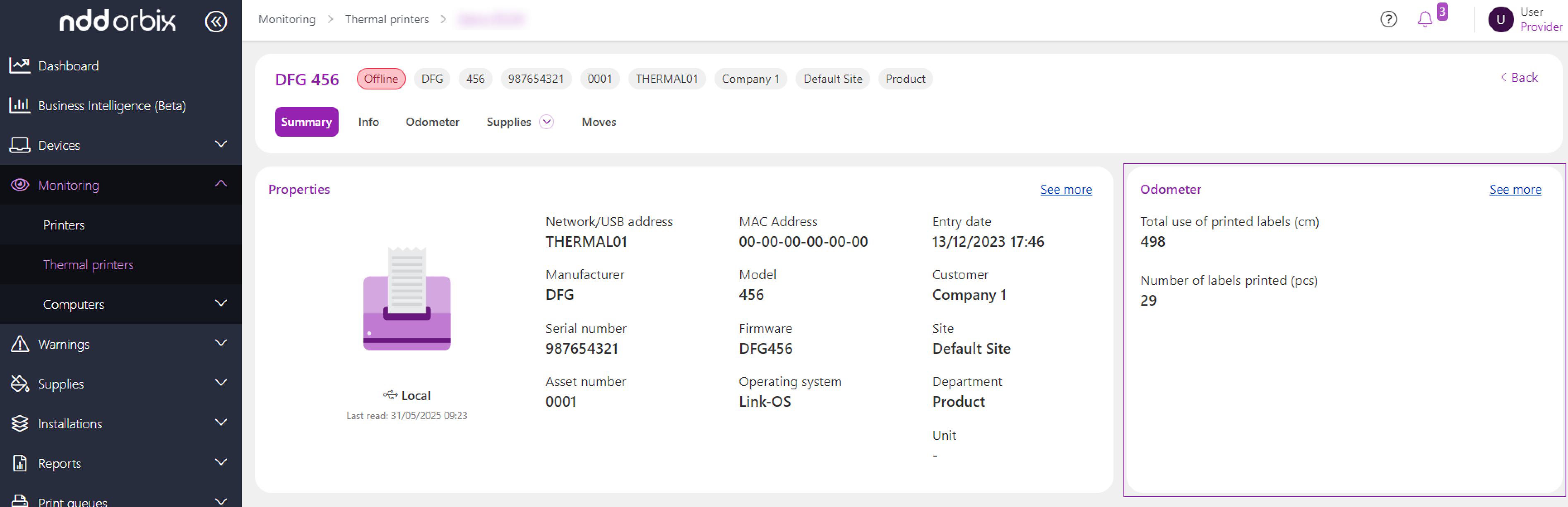This screenshot has width=1568, height=507.
Task: Click the Warnings triangle icon
Action: pyautogui.click(x=19, y=344)
